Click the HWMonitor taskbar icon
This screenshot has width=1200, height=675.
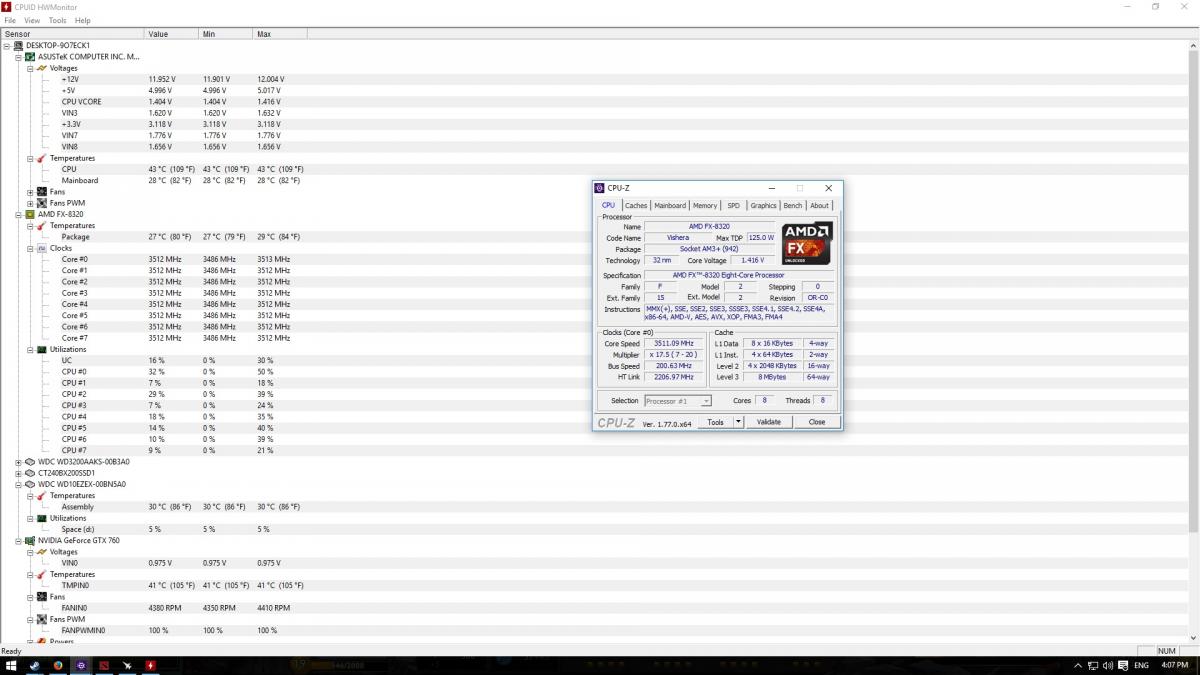pos(151,665)
